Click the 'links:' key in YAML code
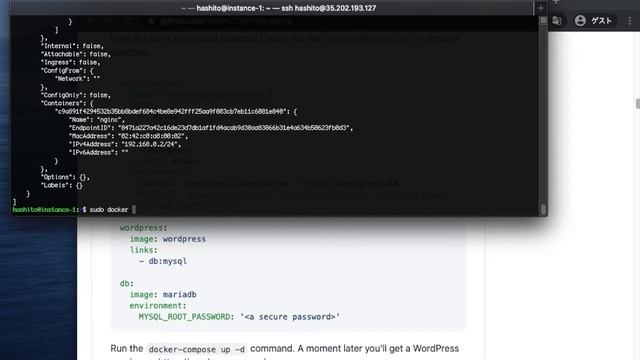The image size is (640, 360). click(x=143, y=250)
